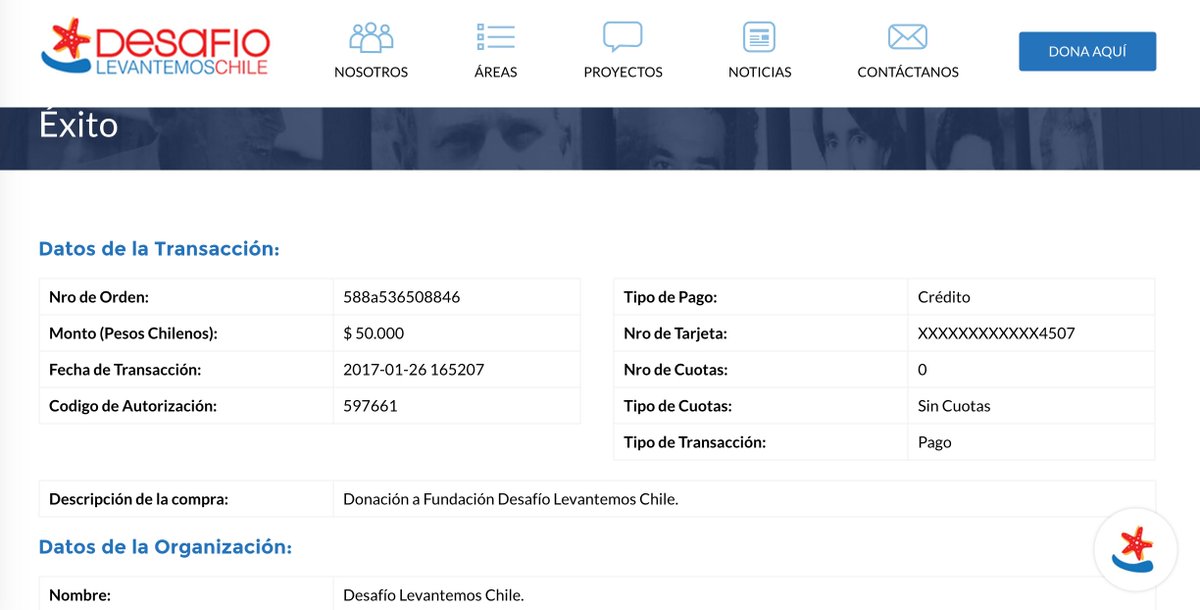Image resolution: width=1200 pixels, height=610 pixels.
Task: Click the Tipo de Cuotas label
Action: pos(678,406)
